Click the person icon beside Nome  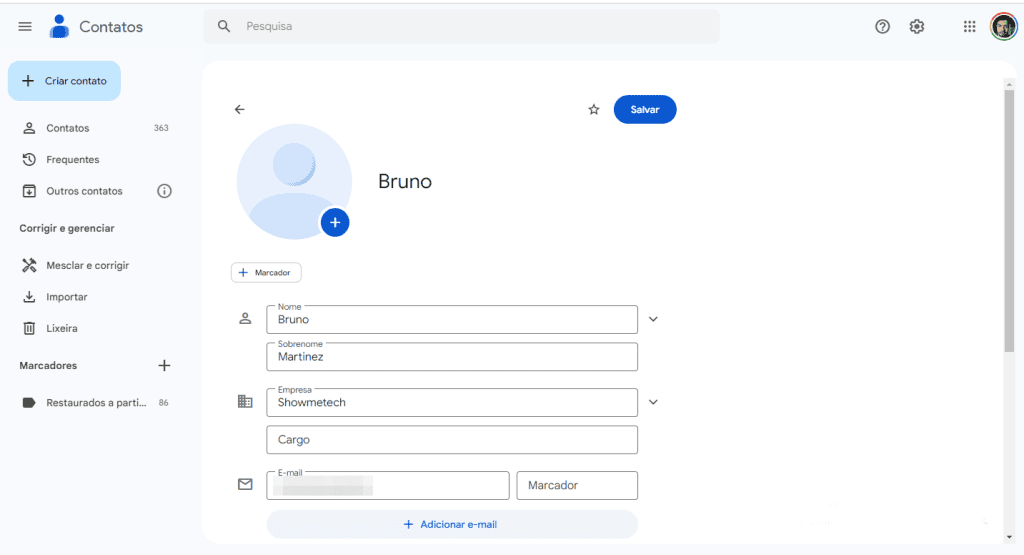coord(245,319)
